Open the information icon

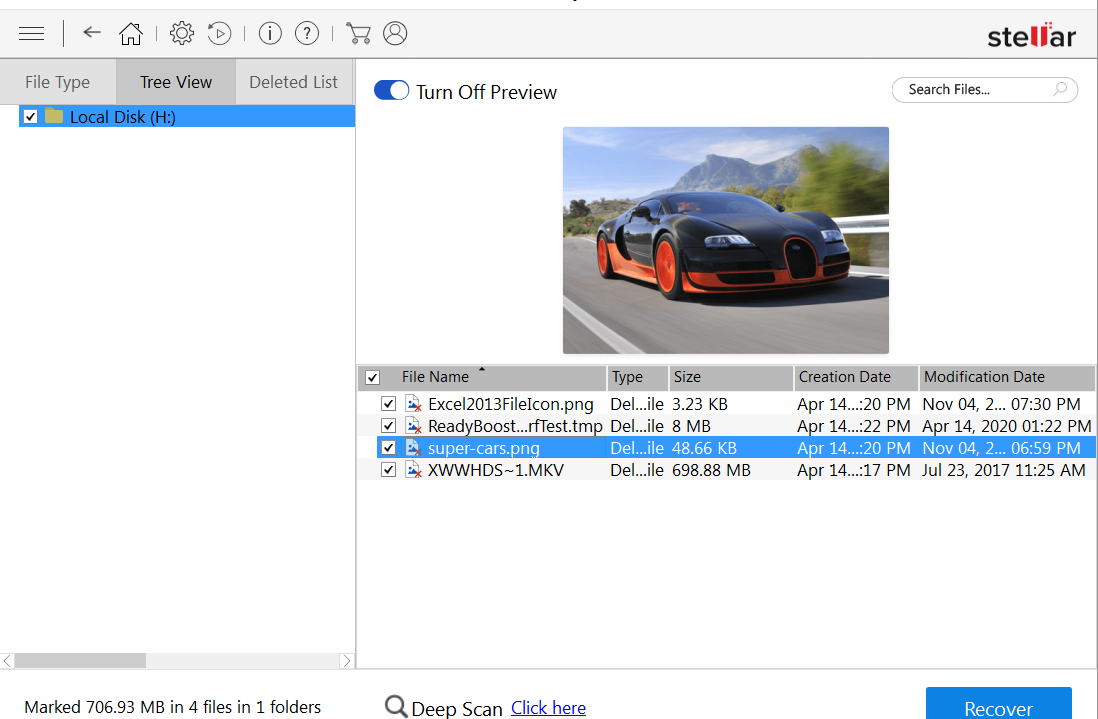pyautogui.click(x=270, y=33)
